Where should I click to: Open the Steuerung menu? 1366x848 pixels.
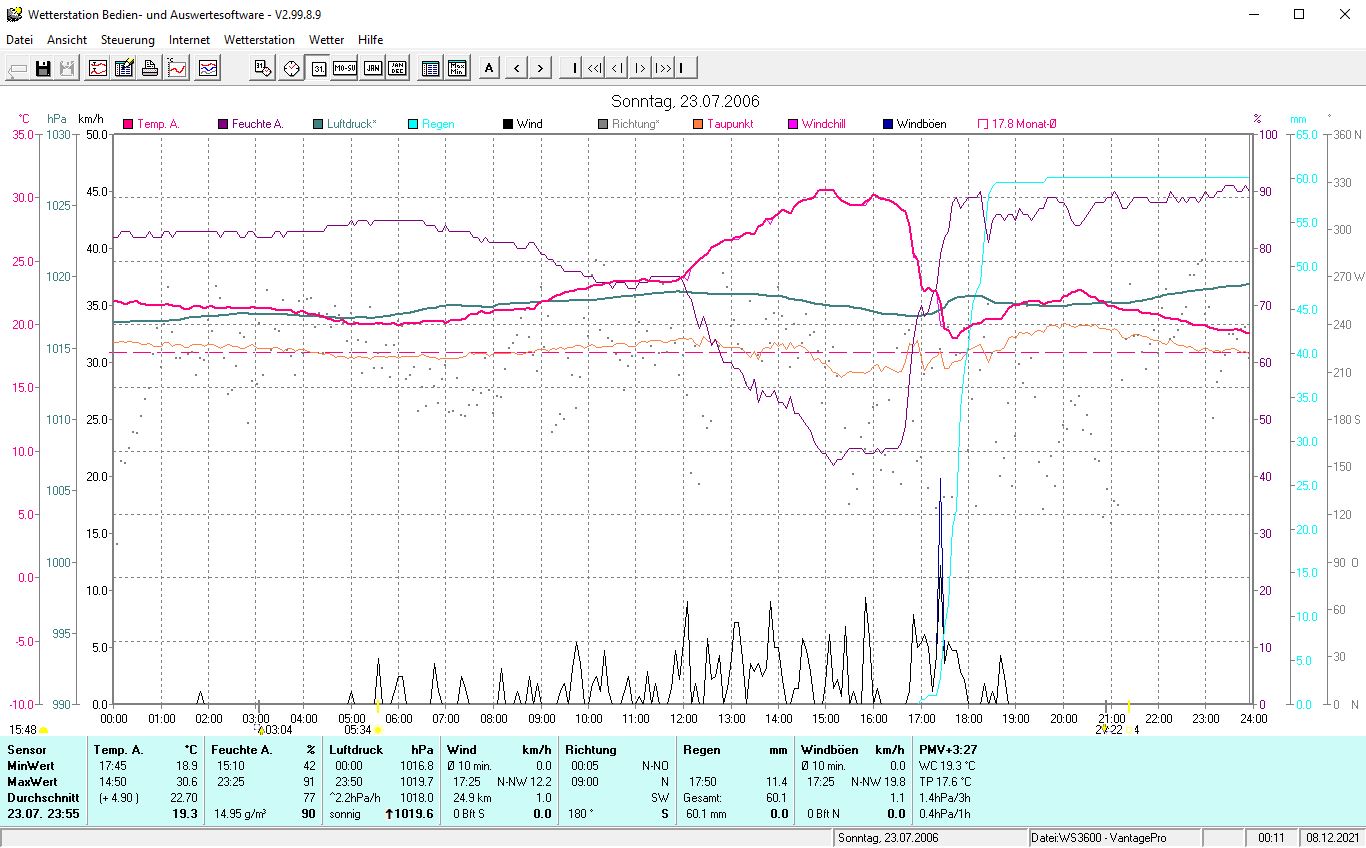(x=127, y=40)
